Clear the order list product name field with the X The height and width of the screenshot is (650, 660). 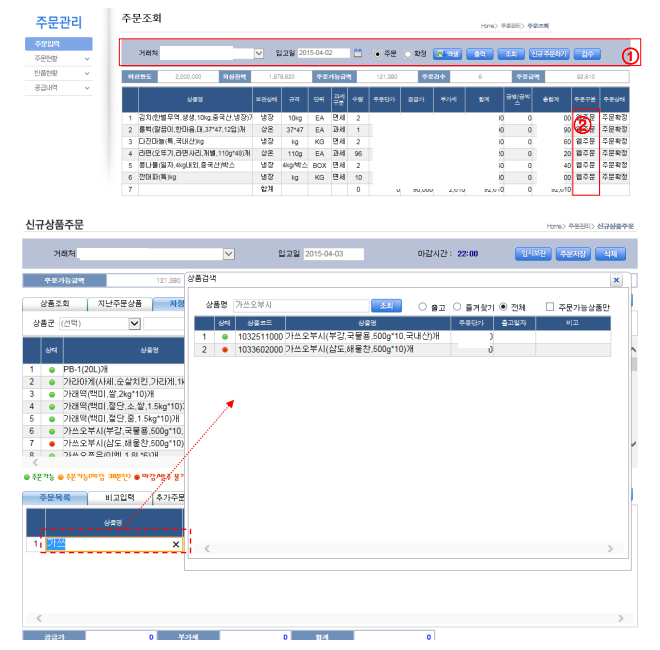tap(176, 544)
